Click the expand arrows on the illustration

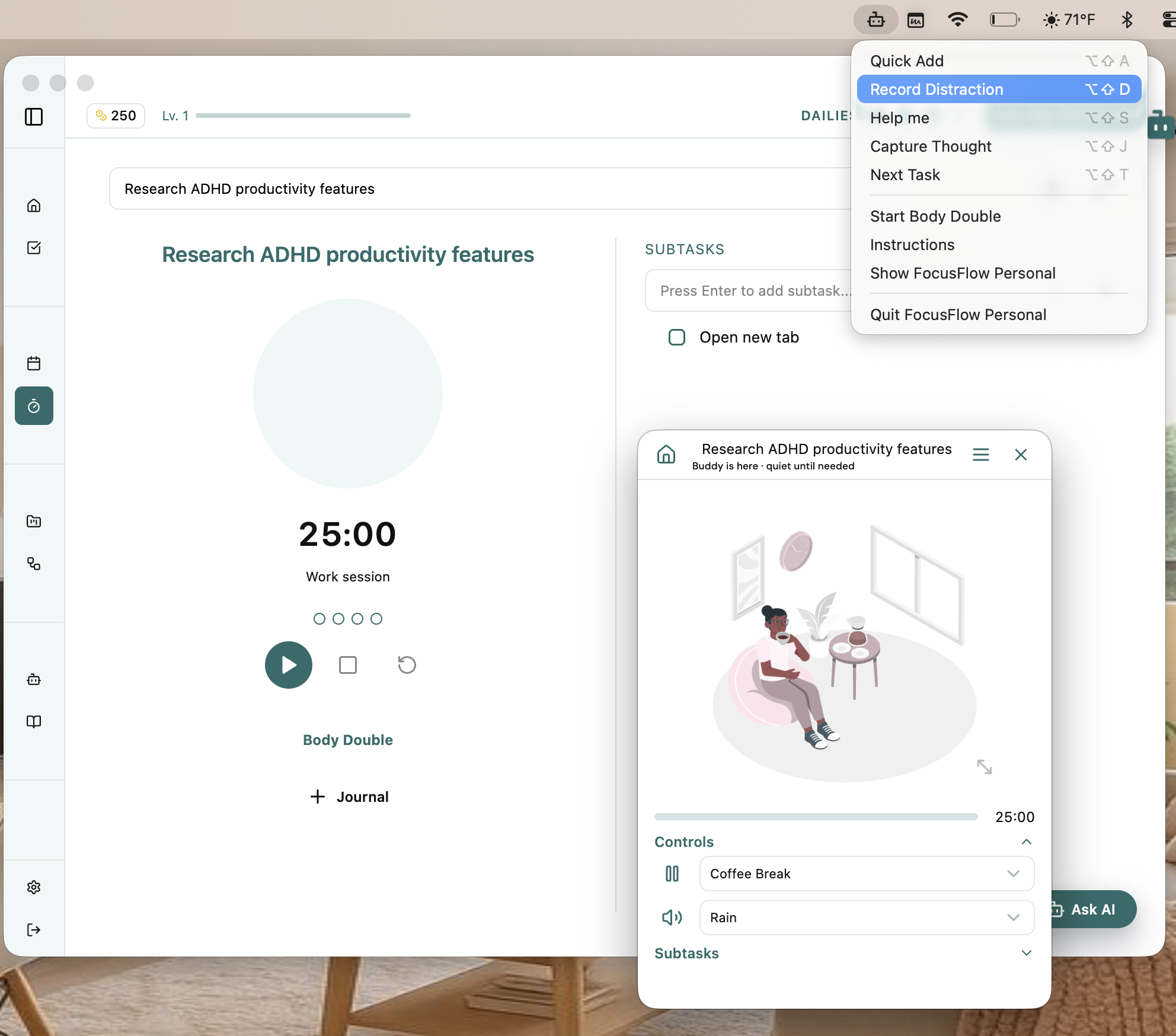[x=985, y=767]
